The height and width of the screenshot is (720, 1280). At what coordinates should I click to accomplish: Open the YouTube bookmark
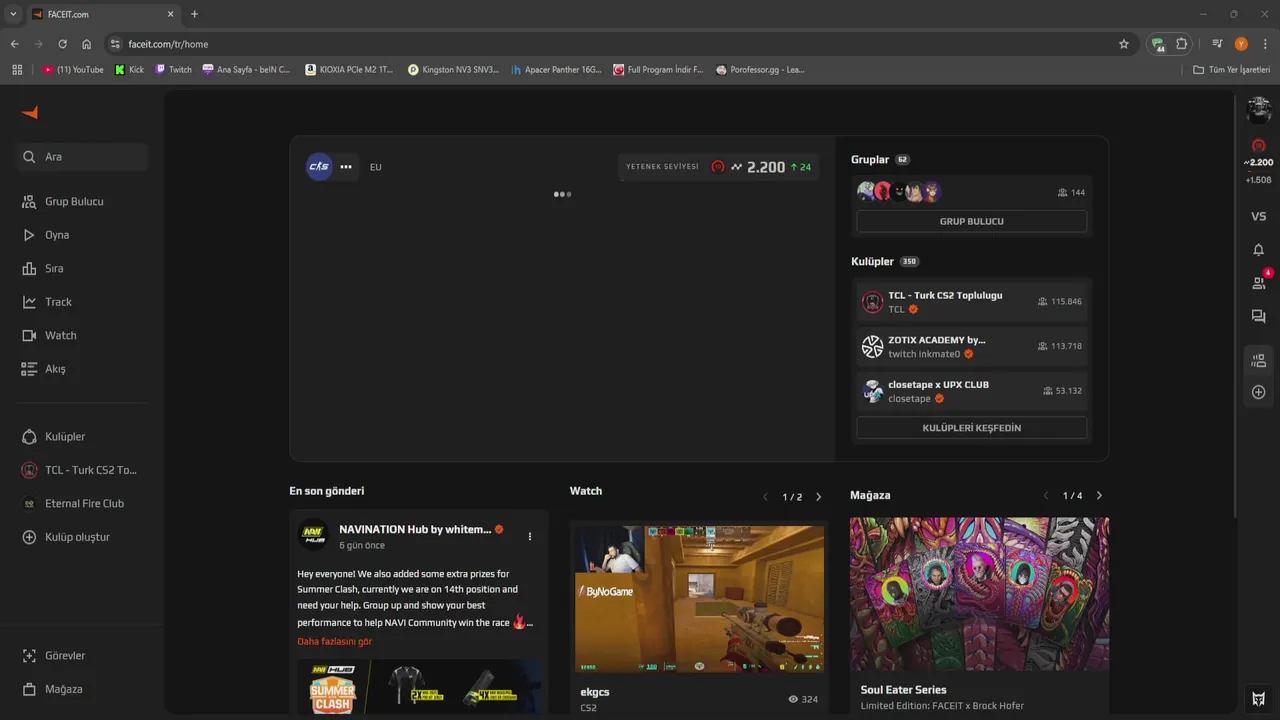coord(73,70)
